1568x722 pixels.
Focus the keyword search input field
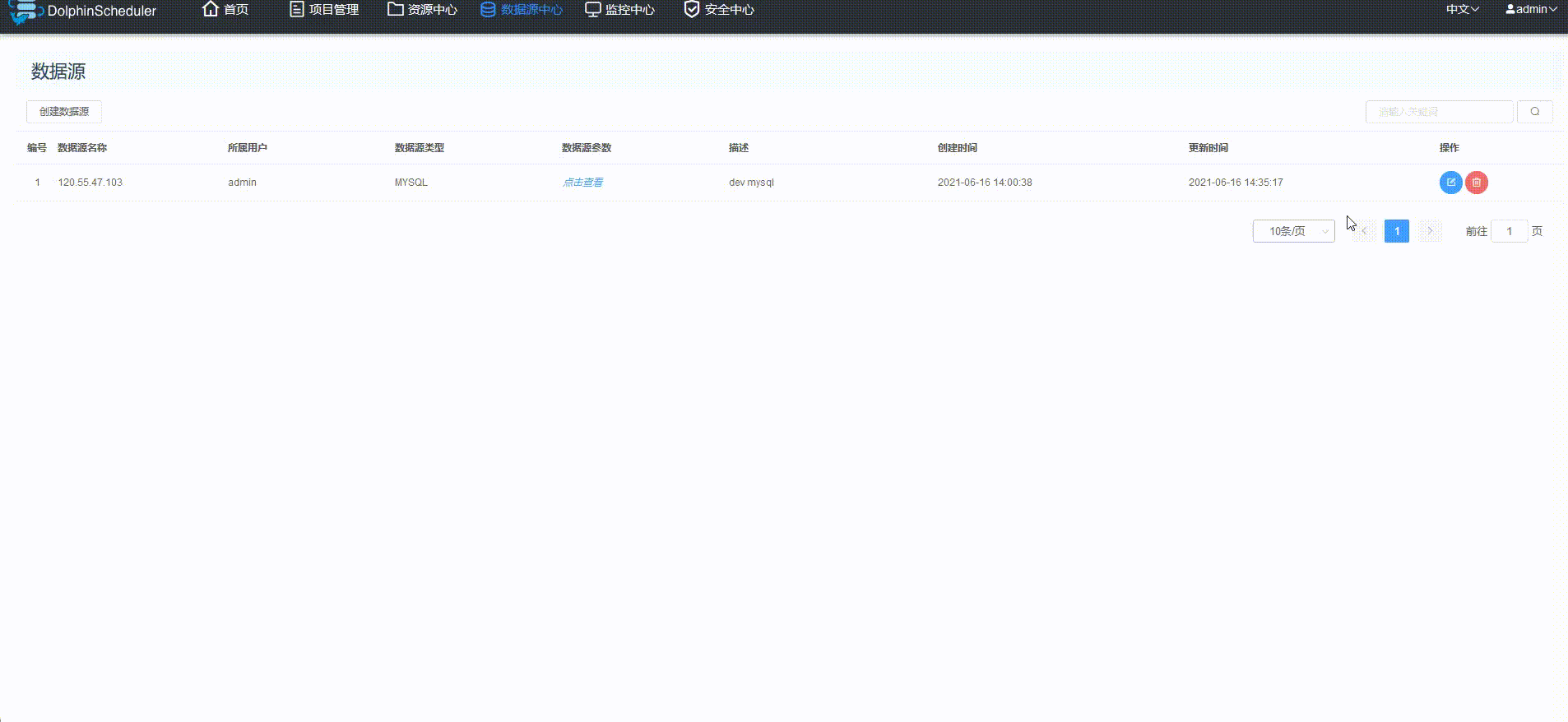point(1439,112)
